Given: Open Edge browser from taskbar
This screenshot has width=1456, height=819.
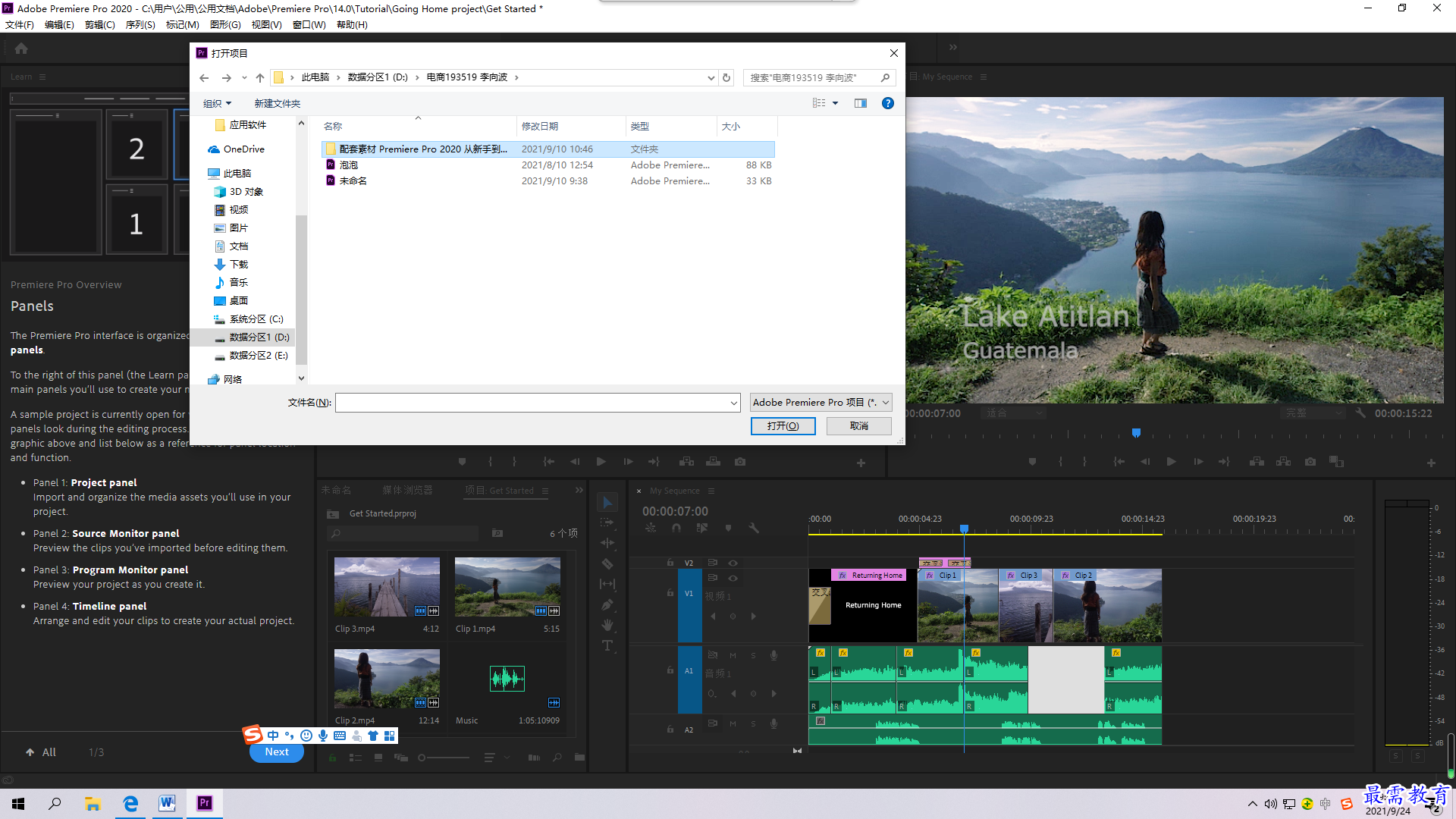Looking at the screenshot, I should pos(130,803).
